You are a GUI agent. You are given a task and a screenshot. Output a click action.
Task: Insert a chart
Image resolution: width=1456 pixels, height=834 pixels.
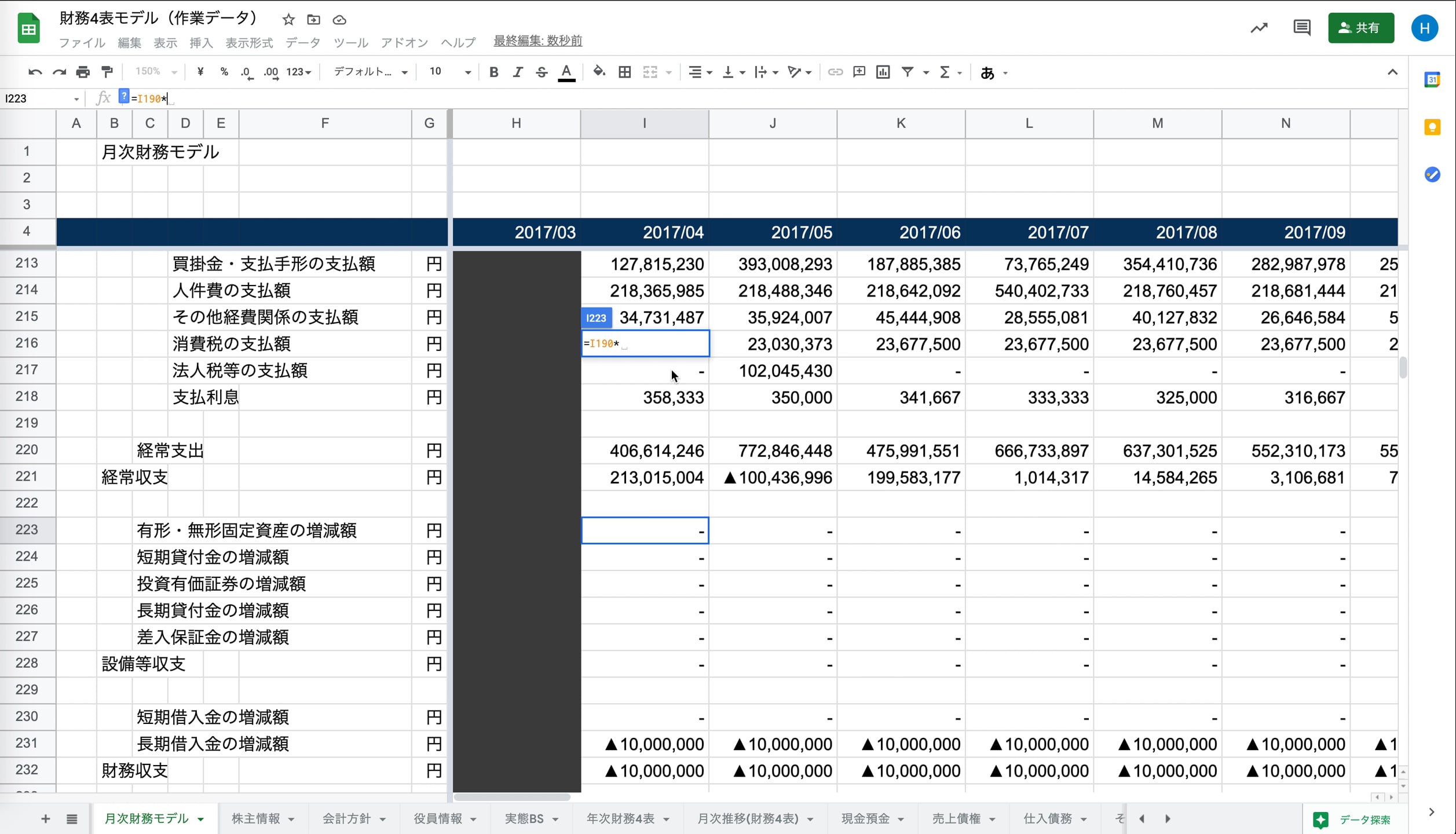point(883,72)
